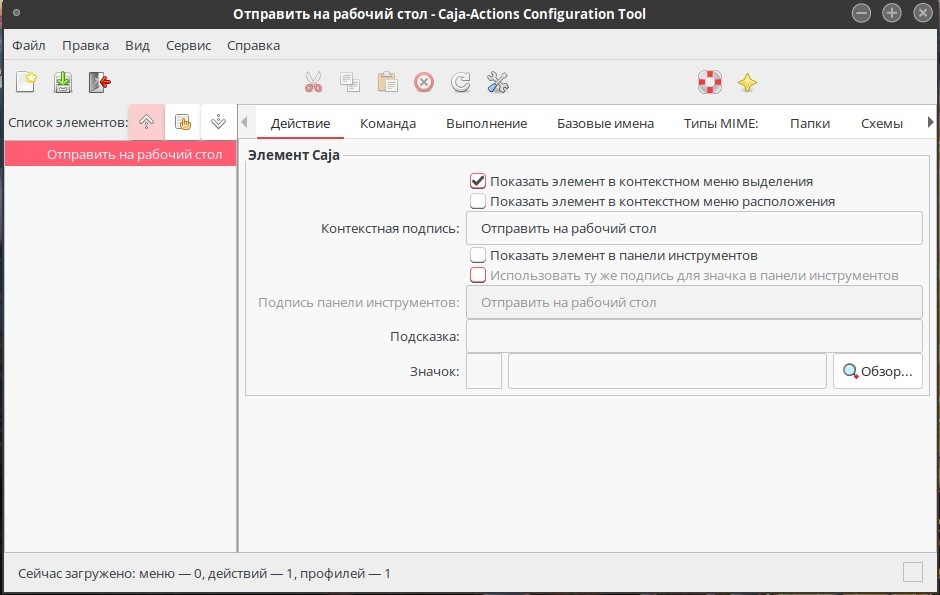Open the Сервис menu
Viewport: 940px width, 595px height.
188,46
